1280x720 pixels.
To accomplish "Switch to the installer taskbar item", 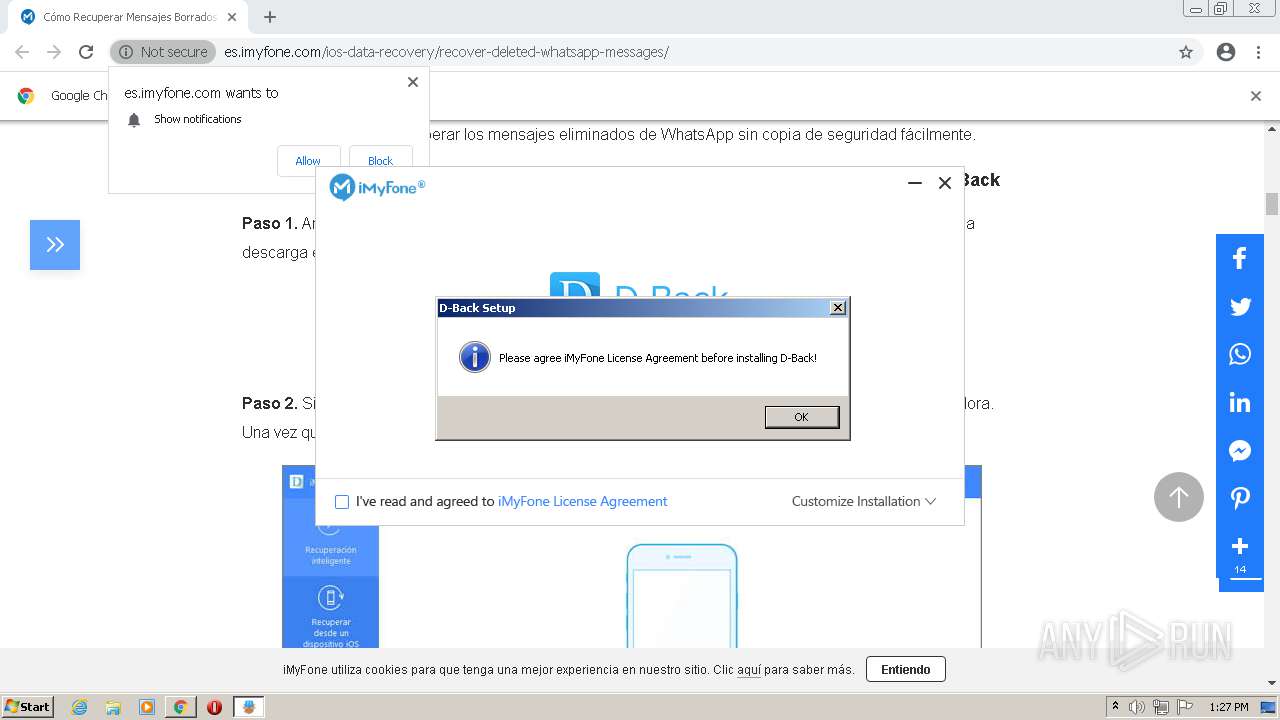I will point(249,707).
